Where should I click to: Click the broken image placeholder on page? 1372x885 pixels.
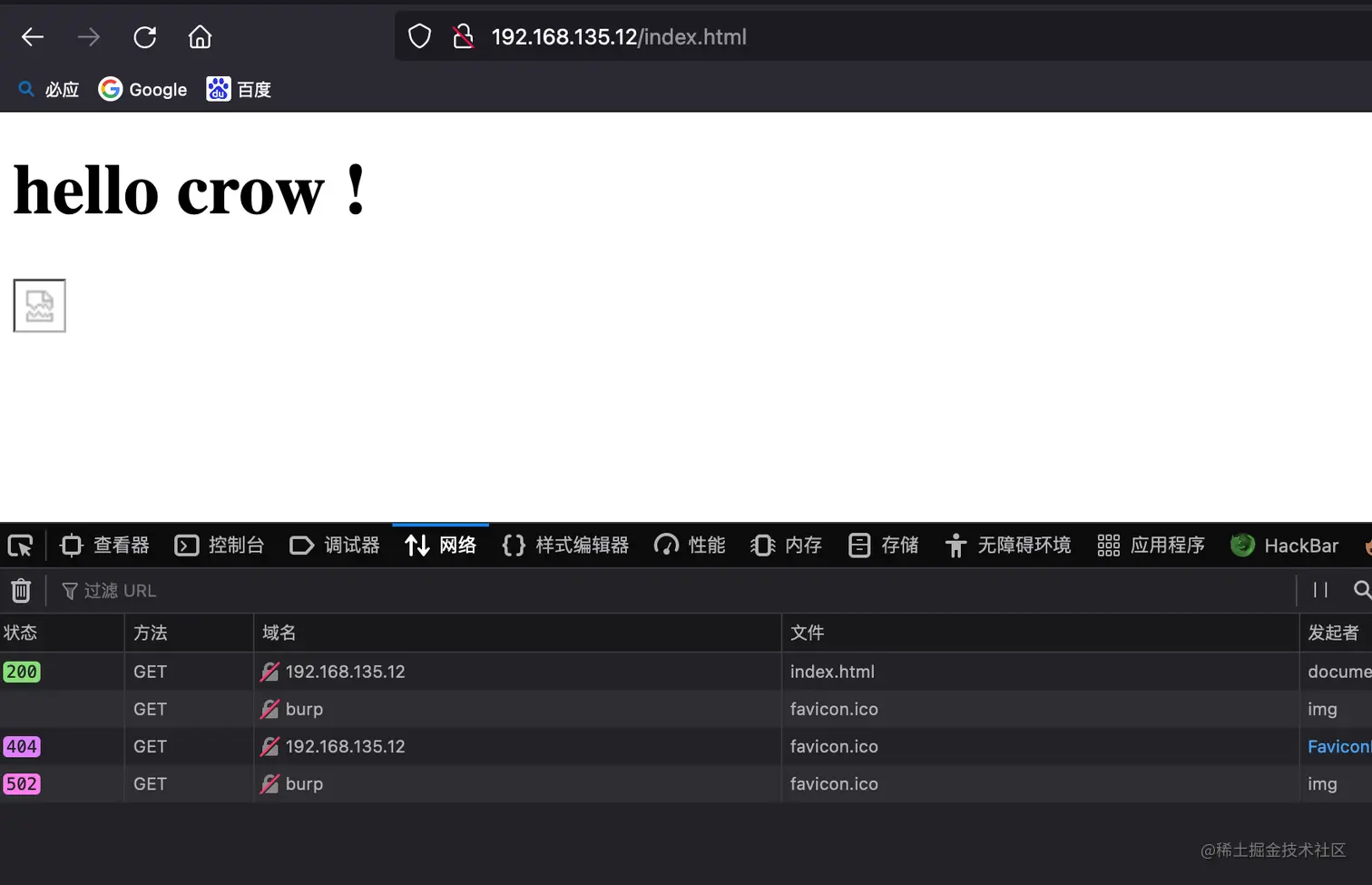[x=40, y=306]
